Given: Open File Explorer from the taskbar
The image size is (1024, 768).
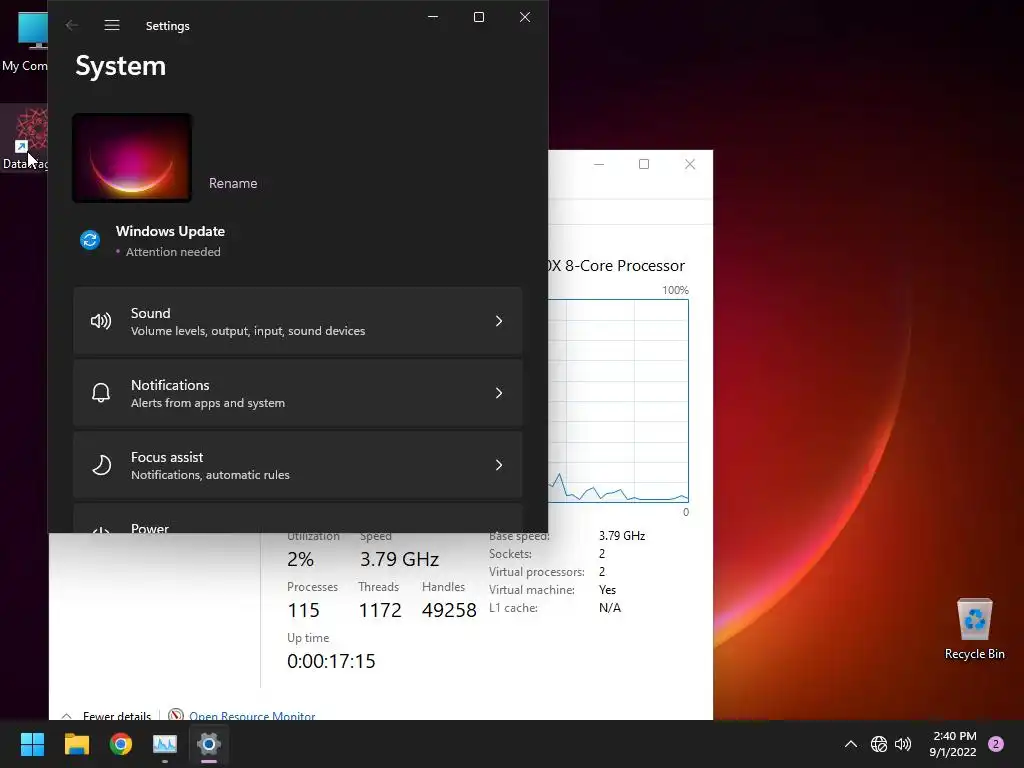Looking at the screenshot, I should coord(76,744).
